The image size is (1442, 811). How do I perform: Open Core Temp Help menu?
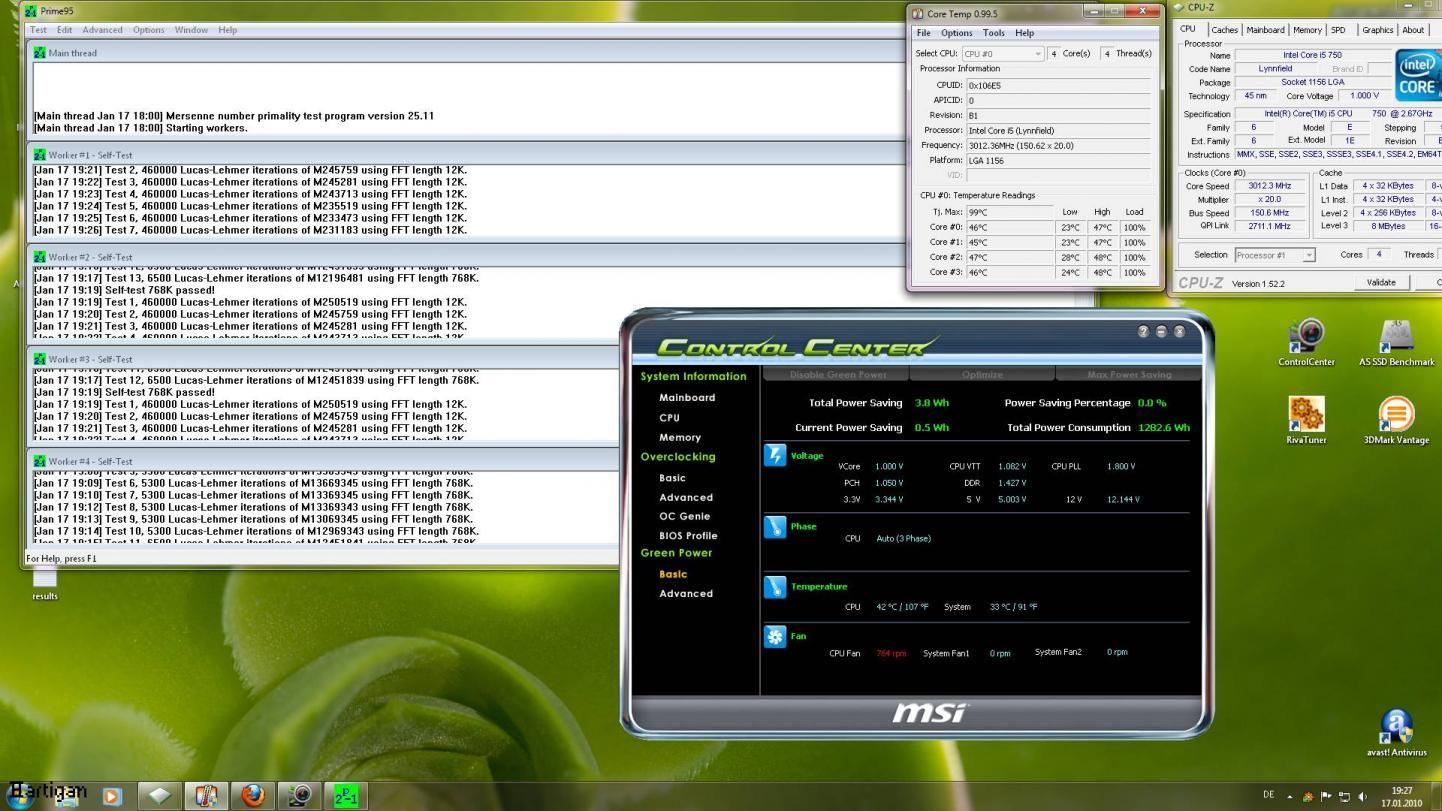[1024, 33]
